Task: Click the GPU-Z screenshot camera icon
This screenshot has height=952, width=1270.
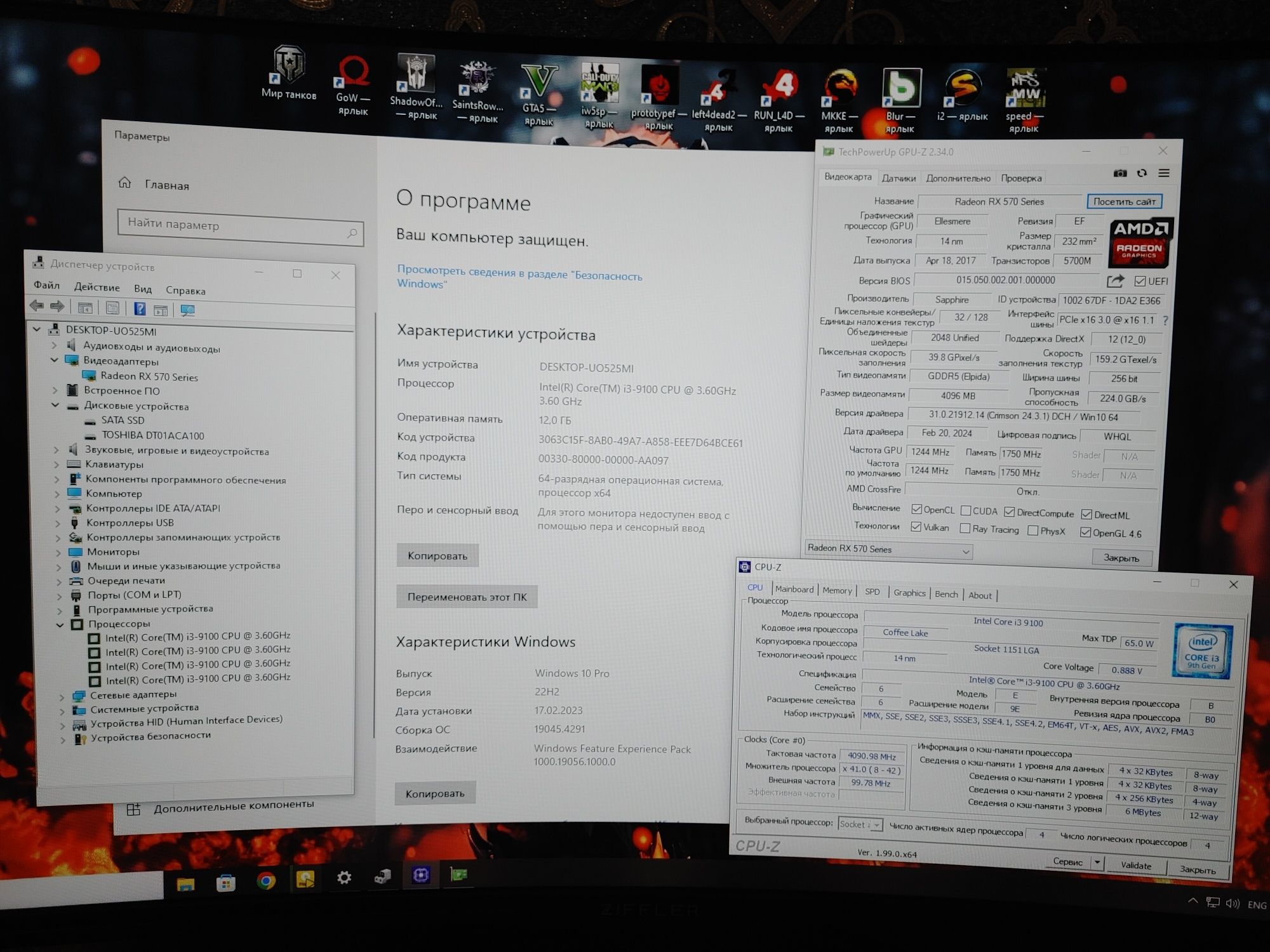Action: [1120, 173]
